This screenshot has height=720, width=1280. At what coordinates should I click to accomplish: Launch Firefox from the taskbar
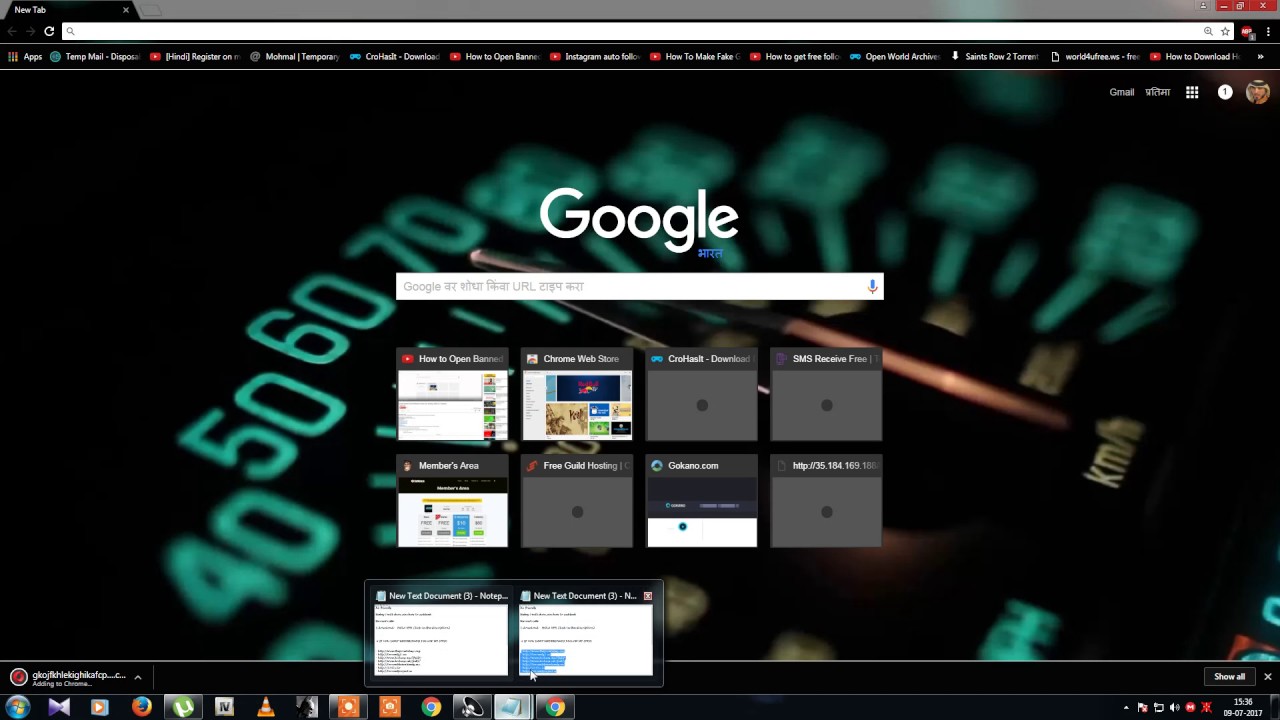click(141, 707)
